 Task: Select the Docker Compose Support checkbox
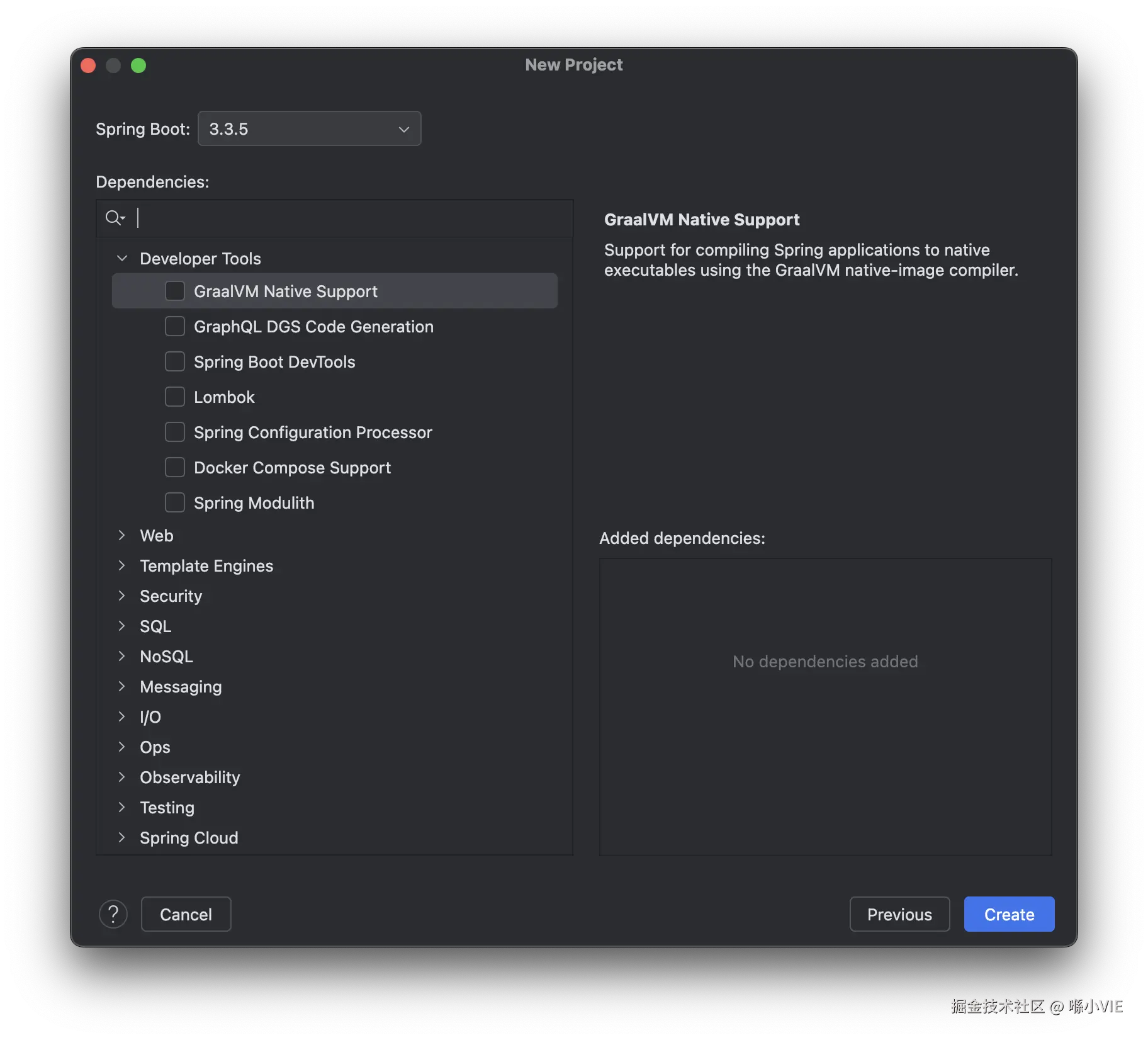tap(175, 467)
